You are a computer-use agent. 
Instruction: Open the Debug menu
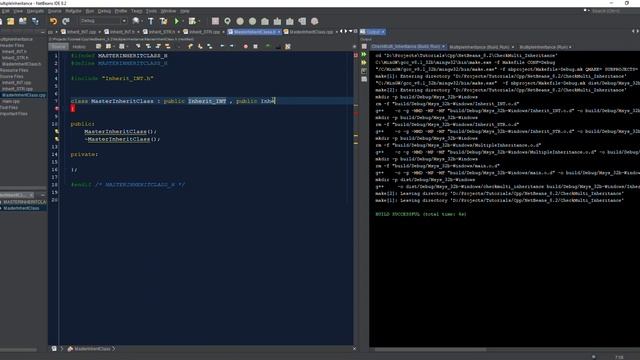click(104, 11)
